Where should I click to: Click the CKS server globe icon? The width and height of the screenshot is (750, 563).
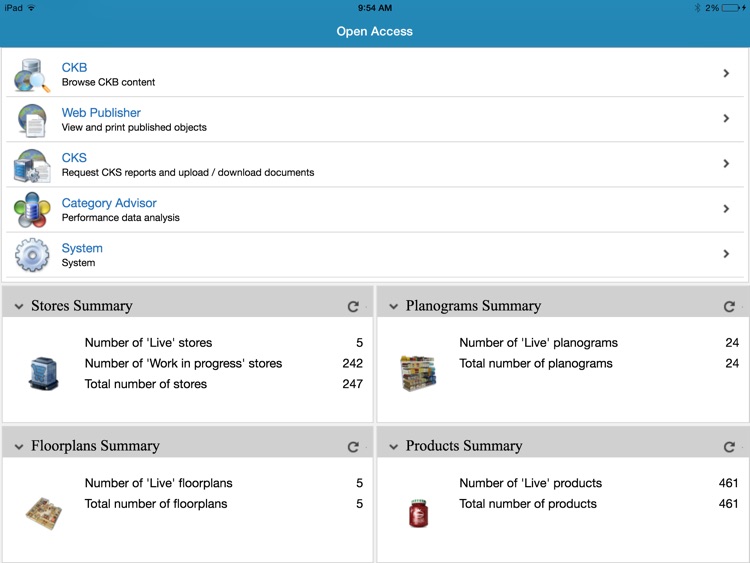32,166
